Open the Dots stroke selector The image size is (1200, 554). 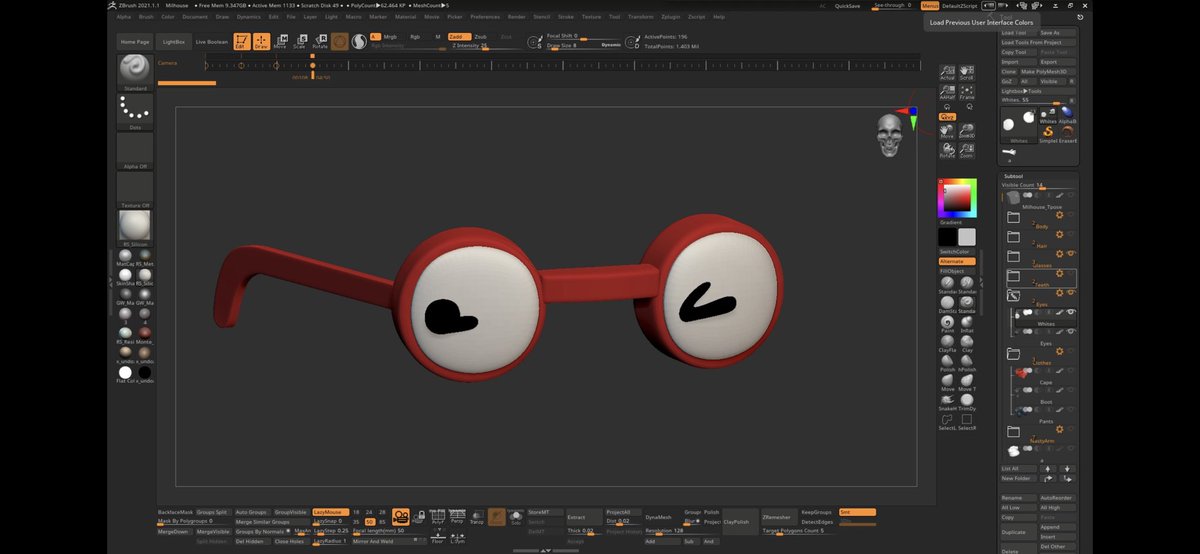tap(134, 112)
